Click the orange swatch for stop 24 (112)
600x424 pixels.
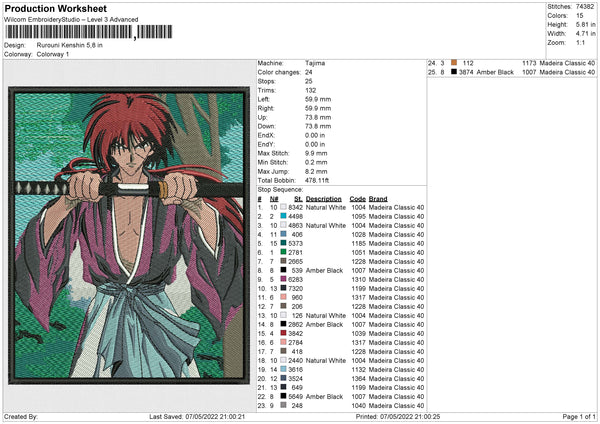coord(454,63)
